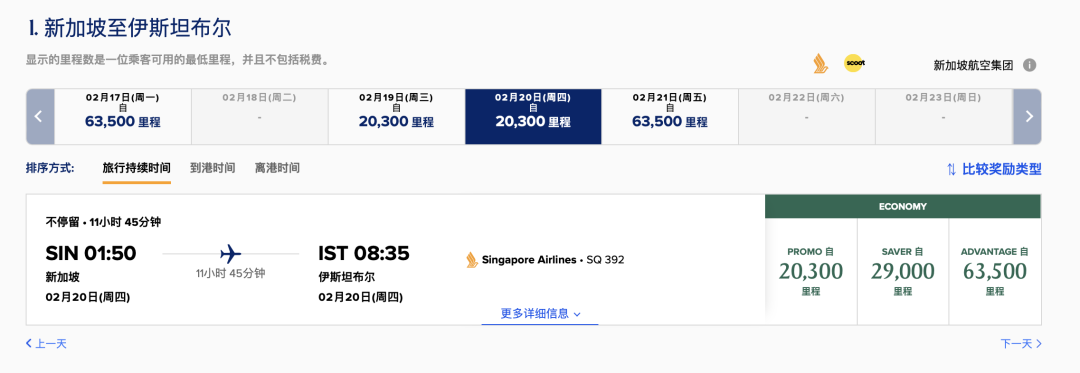Click the Singapore Airlines logo beside SQ 392
The height and width of the screenshot is (373, 1080).
(472, 260)
